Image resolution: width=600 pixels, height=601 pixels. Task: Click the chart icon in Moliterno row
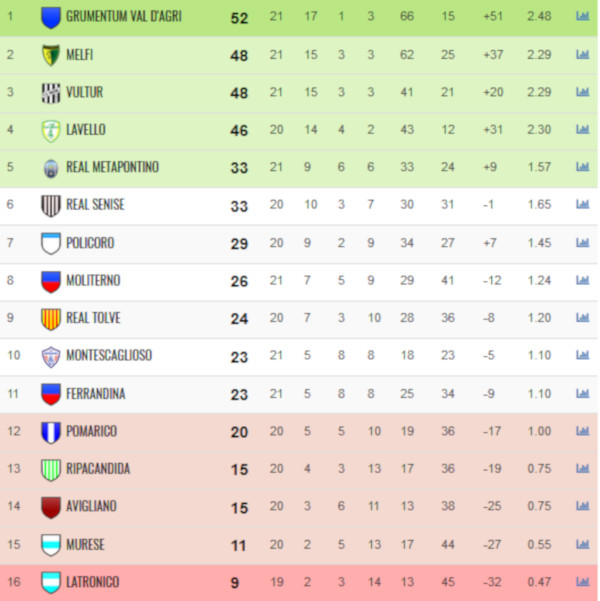tap(582, 280)
